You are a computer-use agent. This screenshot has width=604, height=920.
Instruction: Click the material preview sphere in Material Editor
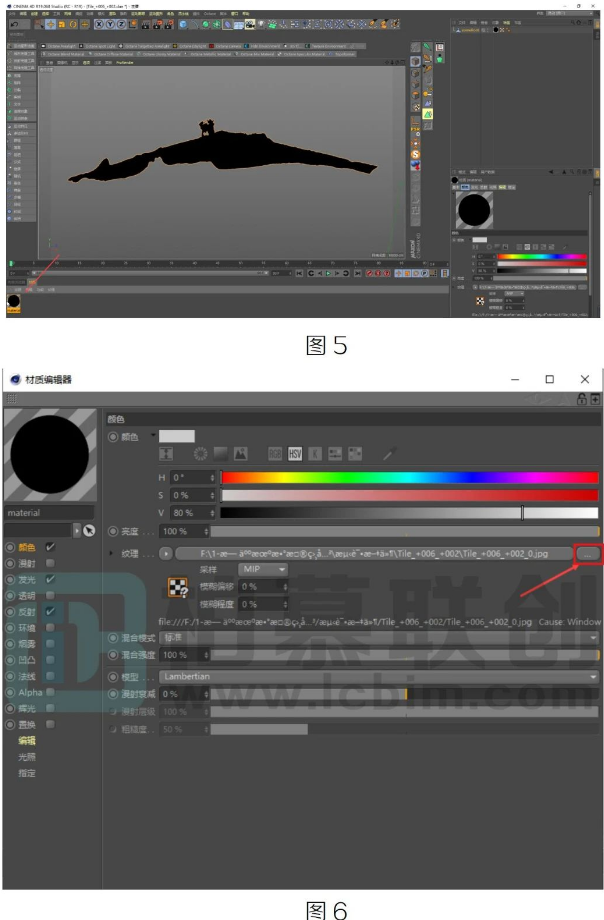click(50, 455)
